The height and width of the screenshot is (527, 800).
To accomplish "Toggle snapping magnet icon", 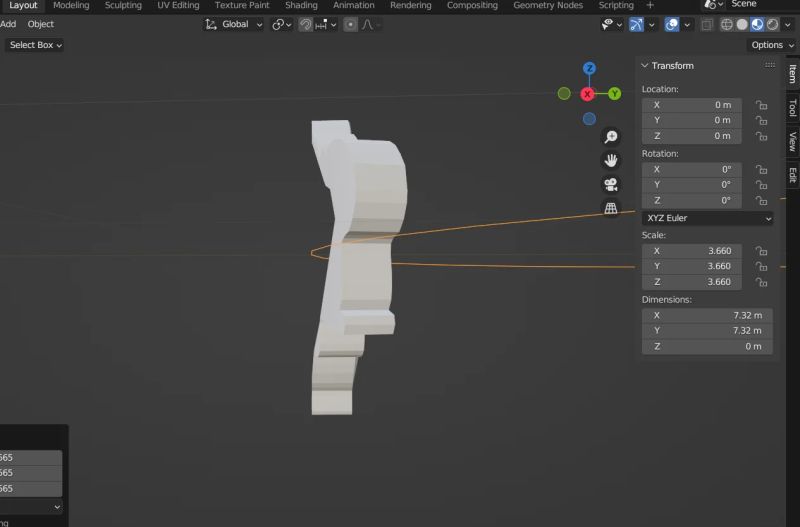I will tap(306, 24).
